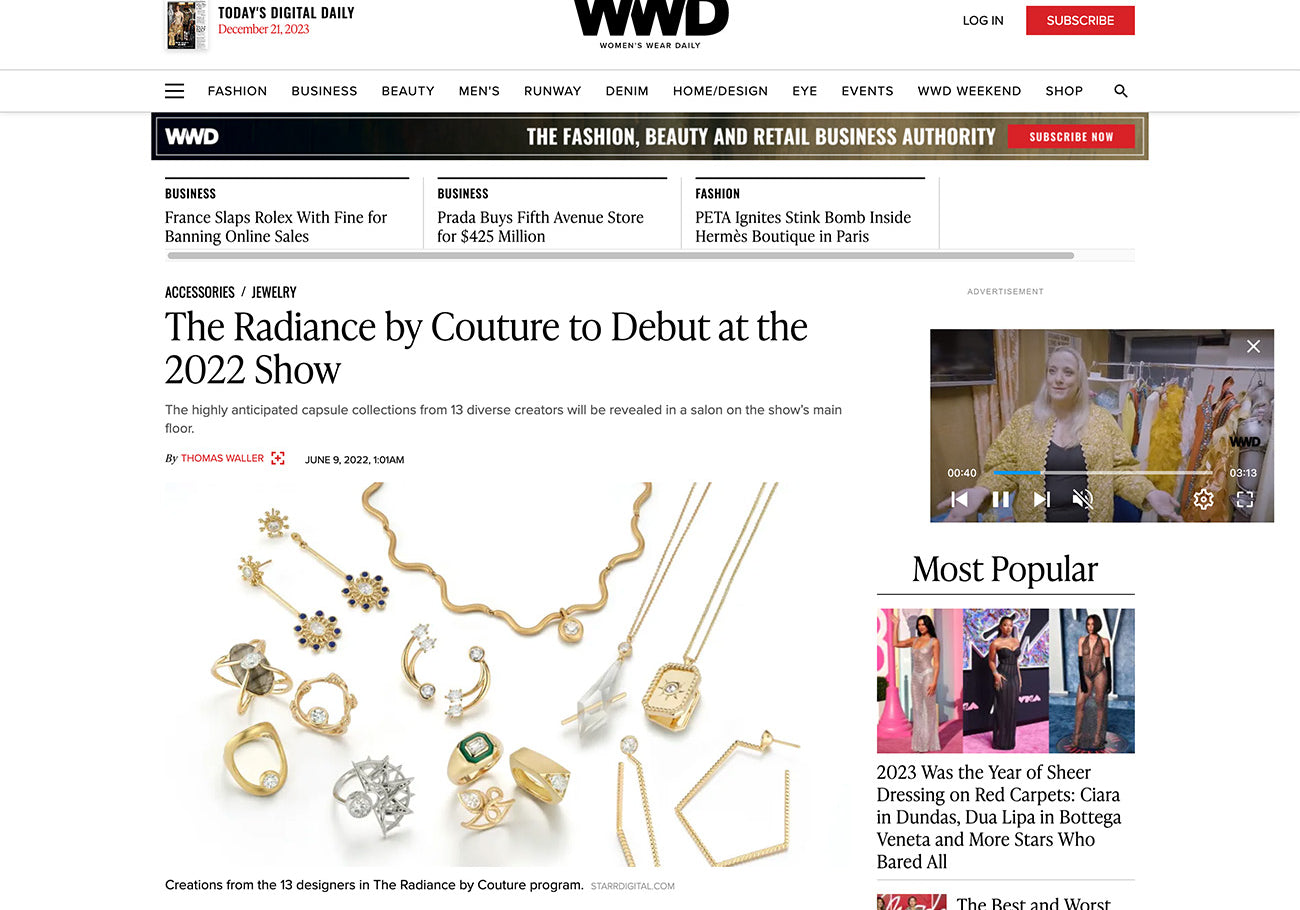Click the Subscribe button
Image resolution: width=1300 pixels, height=910 pixels.
(x=1080, y=20)
